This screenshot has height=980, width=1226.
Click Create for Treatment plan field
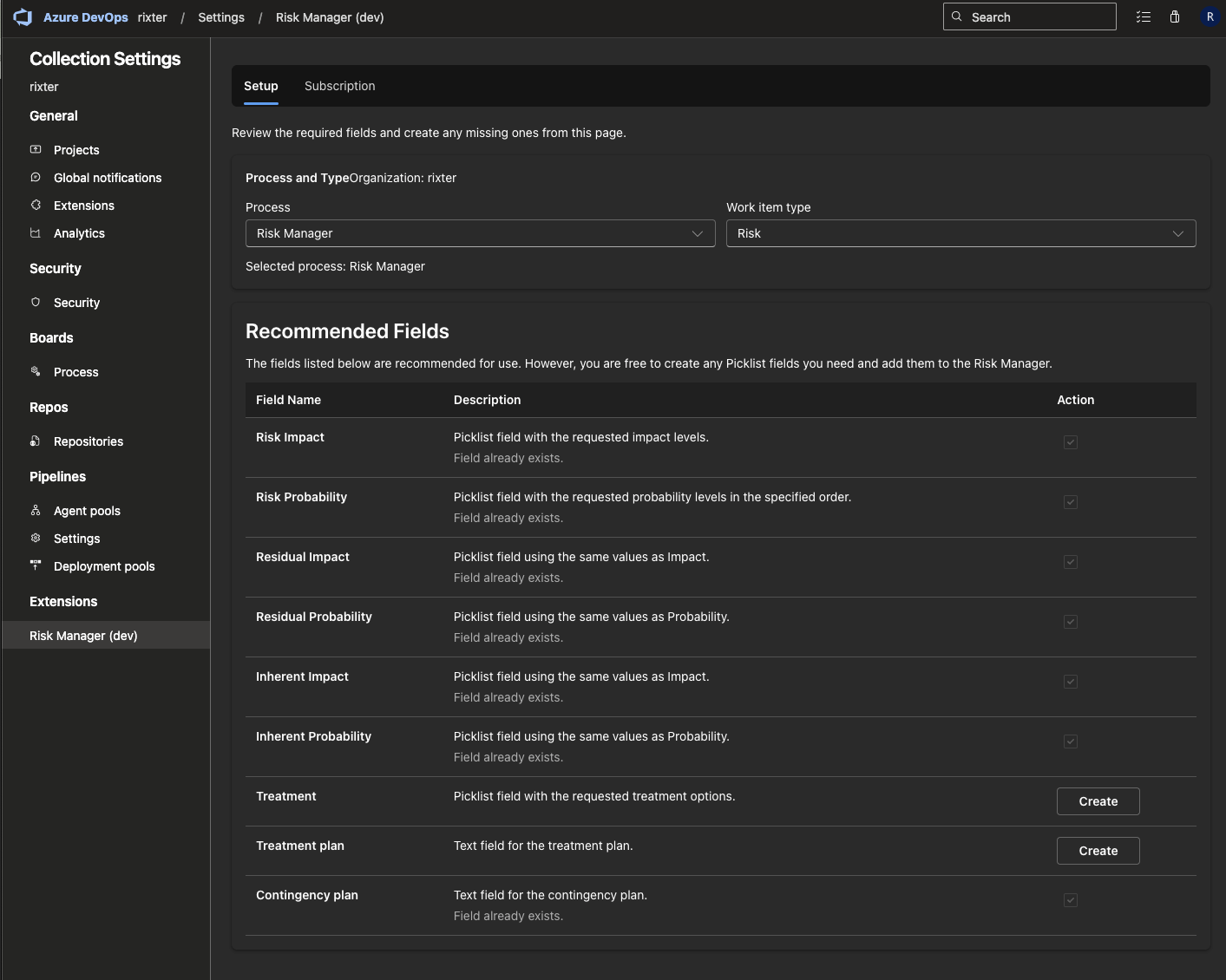[x=1098, y=851]
